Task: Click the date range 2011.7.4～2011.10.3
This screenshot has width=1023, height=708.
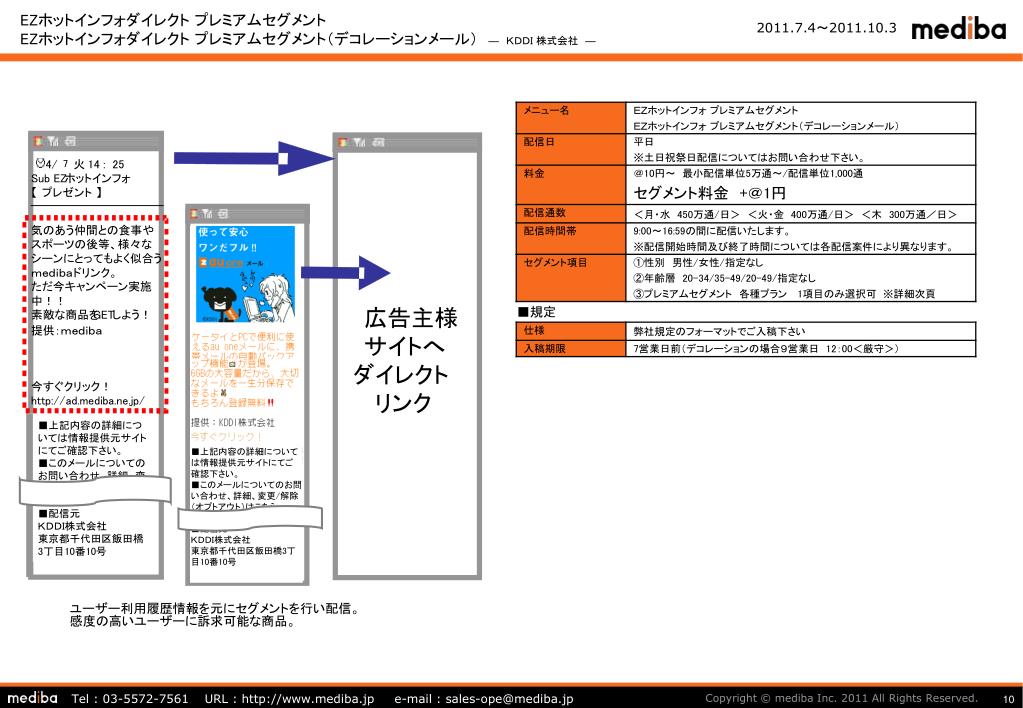Action: point(827,28)
